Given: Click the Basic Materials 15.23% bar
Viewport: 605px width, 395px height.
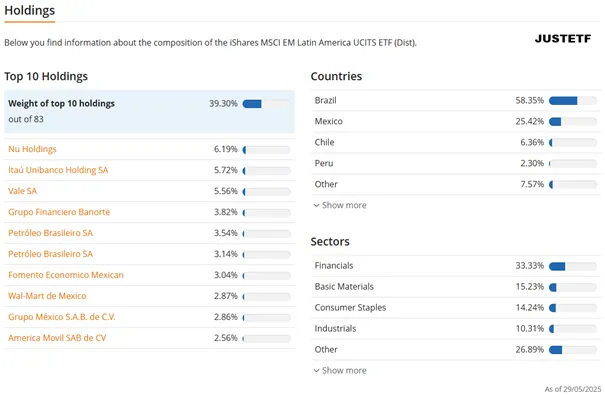Looking at the screenshot, I should click(x=573, y=287).
